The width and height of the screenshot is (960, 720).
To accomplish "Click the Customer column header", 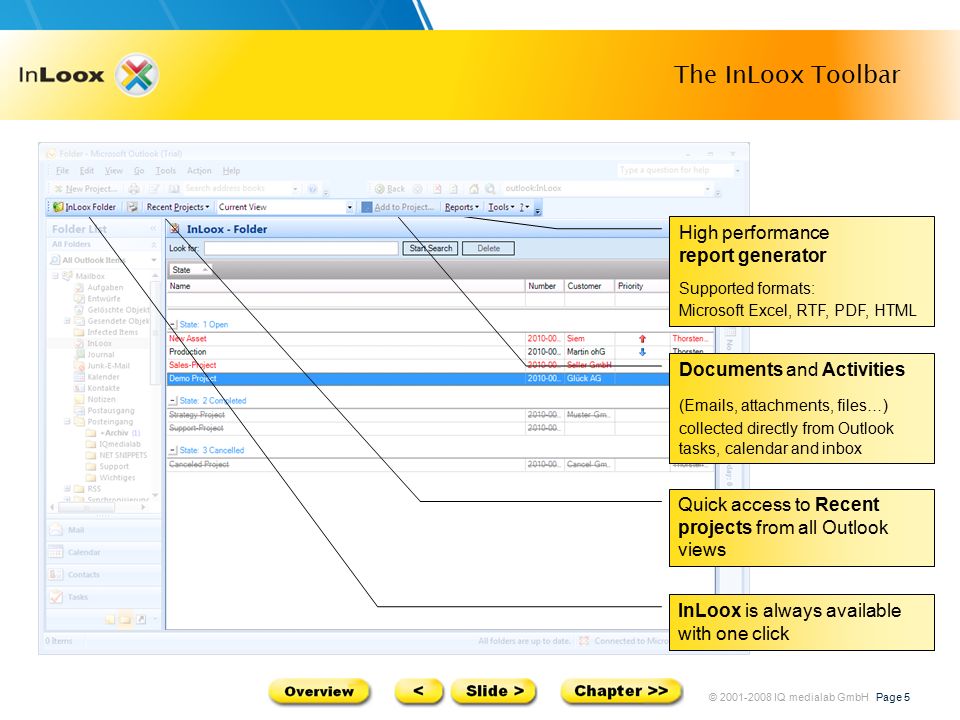I will pyautogui.click(x=589, y=286).
